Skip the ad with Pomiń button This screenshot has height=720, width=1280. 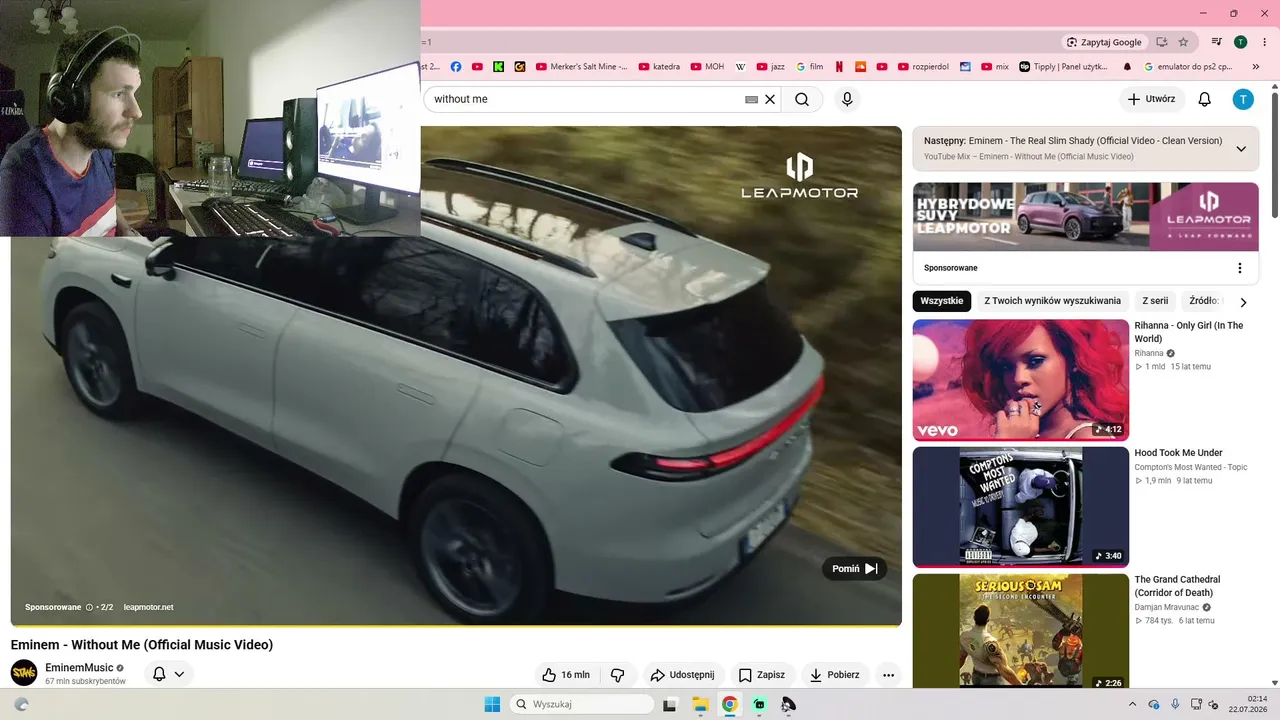click(854, 569)
